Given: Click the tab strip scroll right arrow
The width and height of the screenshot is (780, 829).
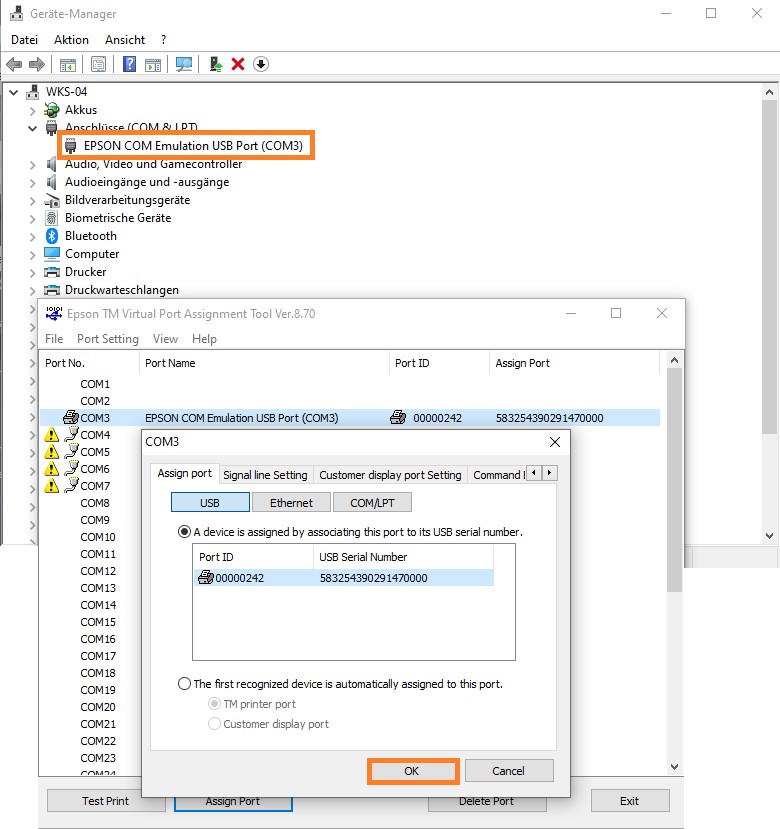Looking at the screenshot, I should [x=549, y=473].
